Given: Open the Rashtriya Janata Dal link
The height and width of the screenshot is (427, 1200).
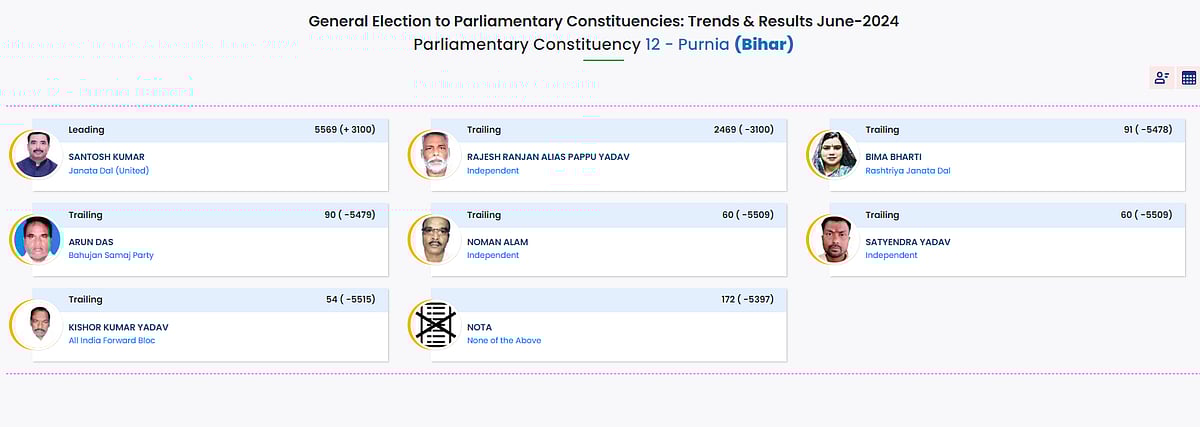Looking at the screenshot, I should (907, 171).
